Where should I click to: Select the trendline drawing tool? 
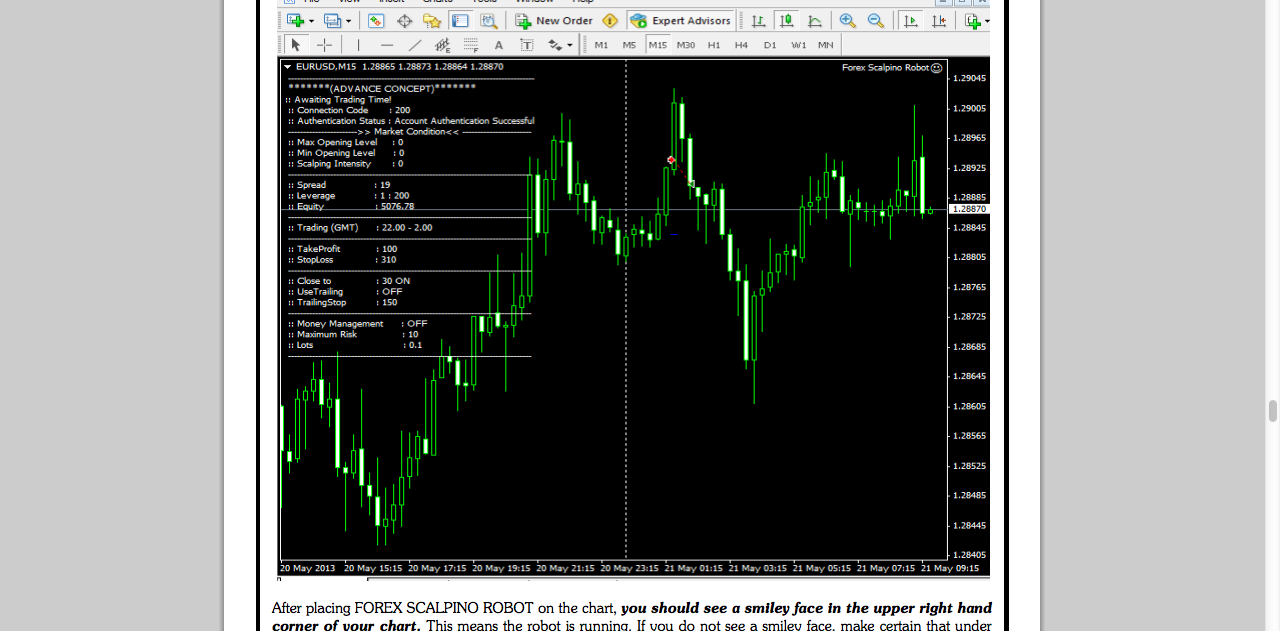415,45
